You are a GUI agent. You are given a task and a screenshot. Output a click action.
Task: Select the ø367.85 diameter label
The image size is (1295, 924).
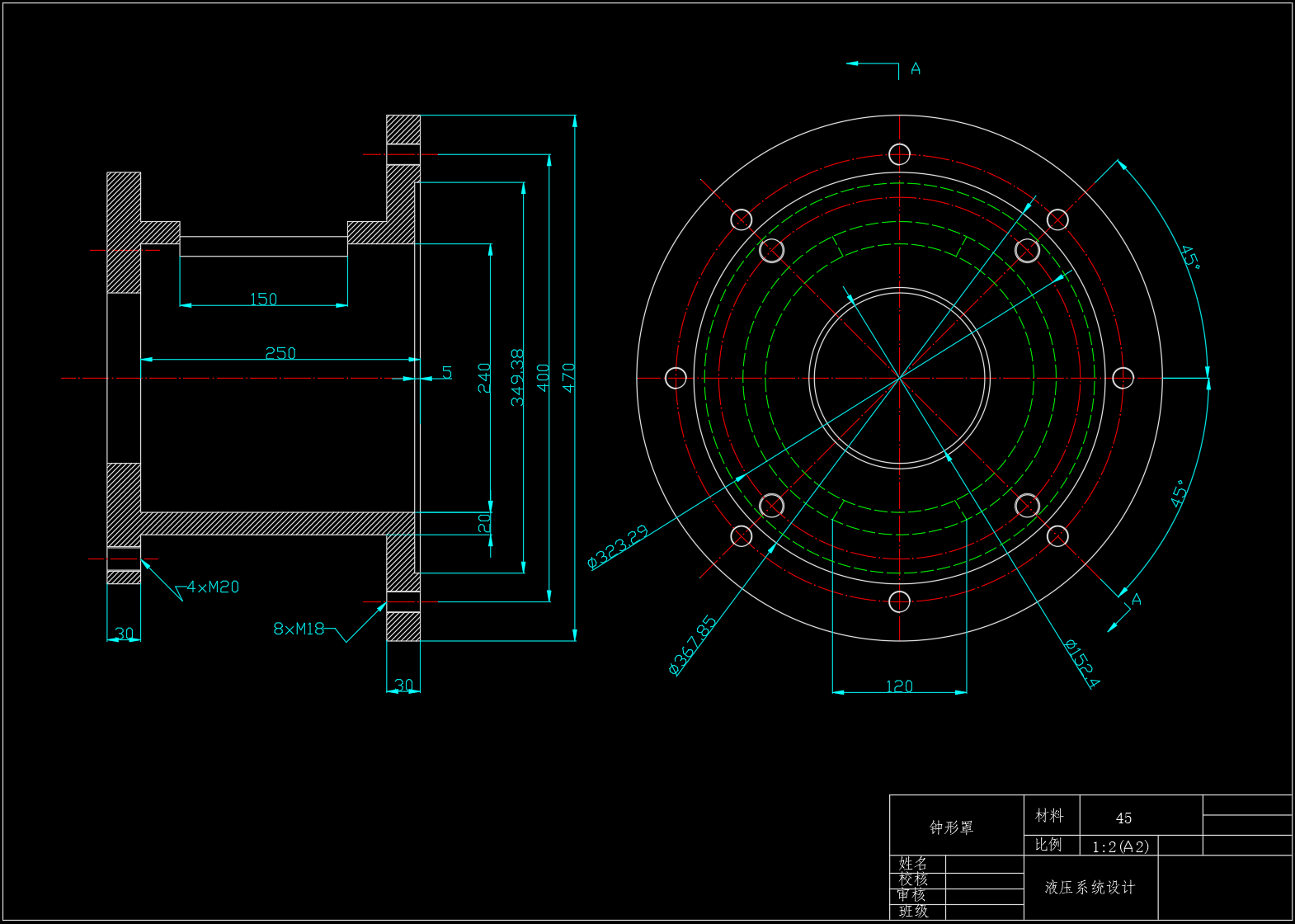tap(692, 646)
